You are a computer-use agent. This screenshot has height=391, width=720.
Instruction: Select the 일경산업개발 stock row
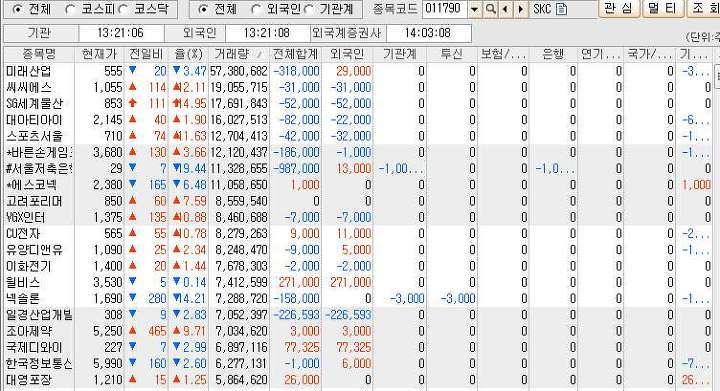[358, 315]
